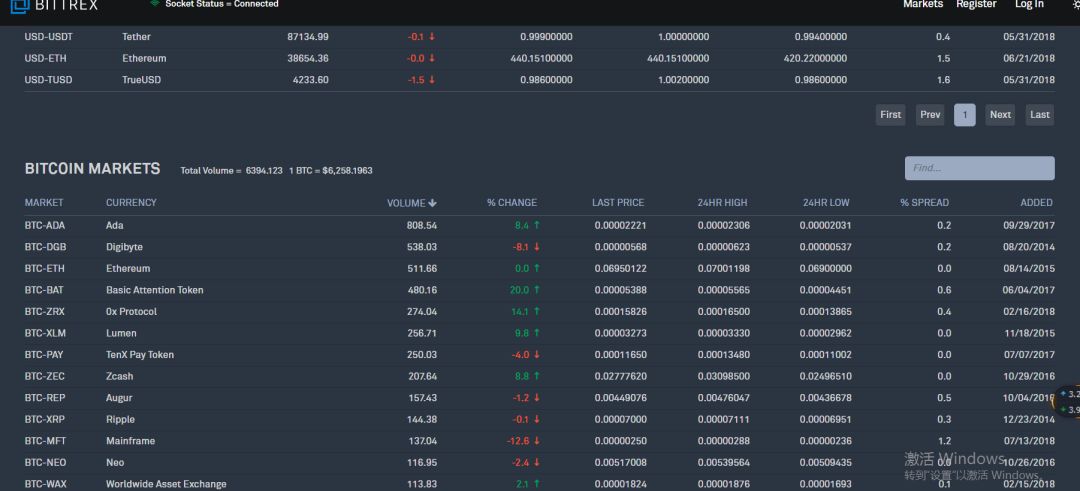Select page 1 in pagination
1080x491 pixels.
click(965, 115)
